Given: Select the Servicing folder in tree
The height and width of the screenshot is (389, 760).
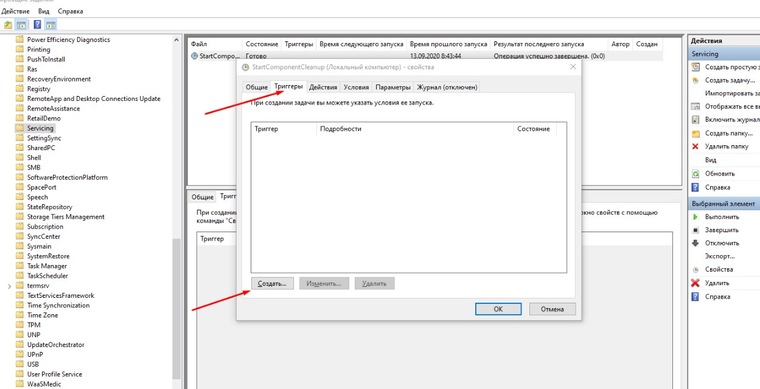Looking at the screenshot, I should pos(40,128).
